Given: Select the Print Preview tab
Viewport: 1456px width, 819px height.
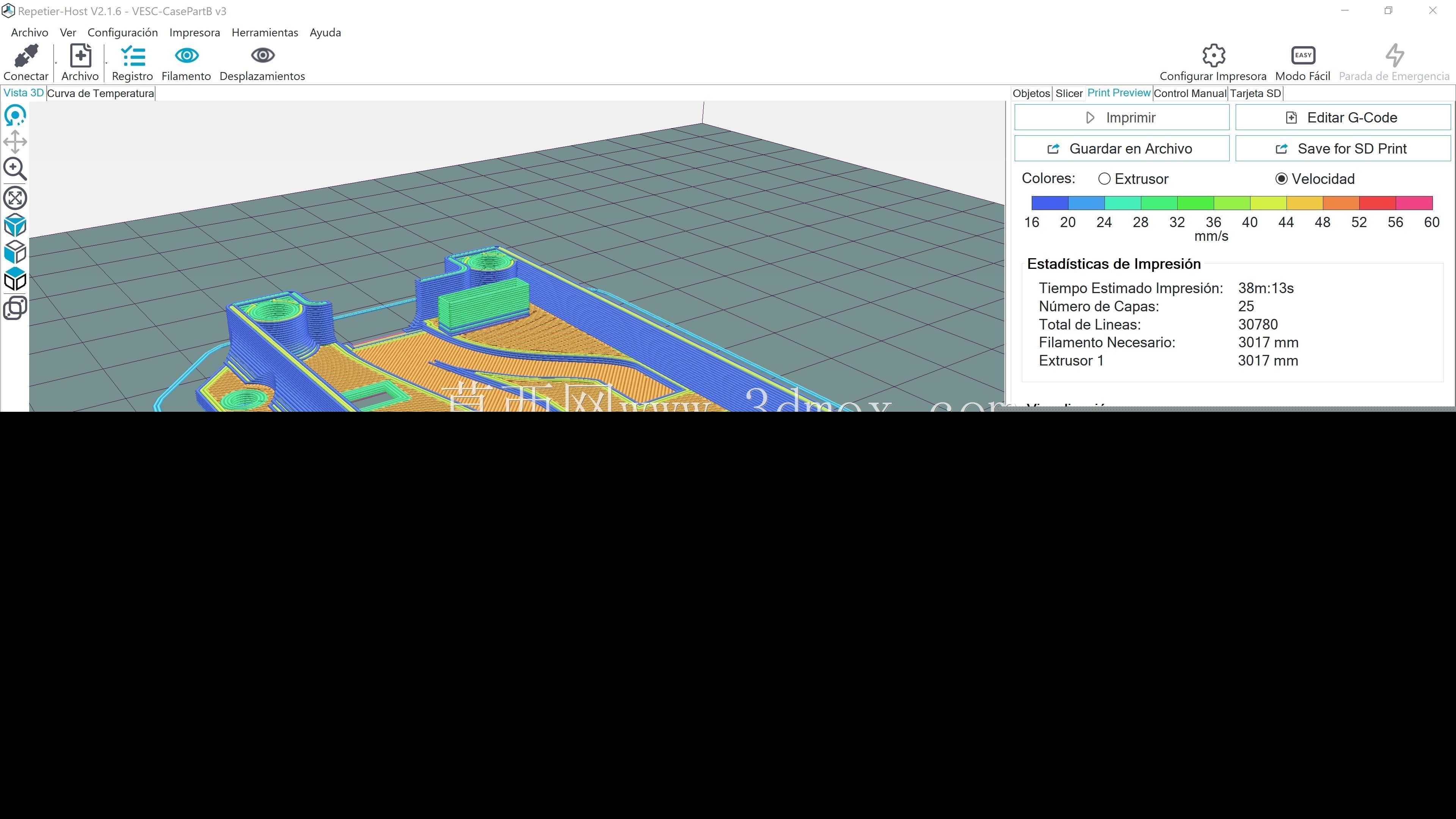Looking at the screenshot, I should (x=1119, y=93).
